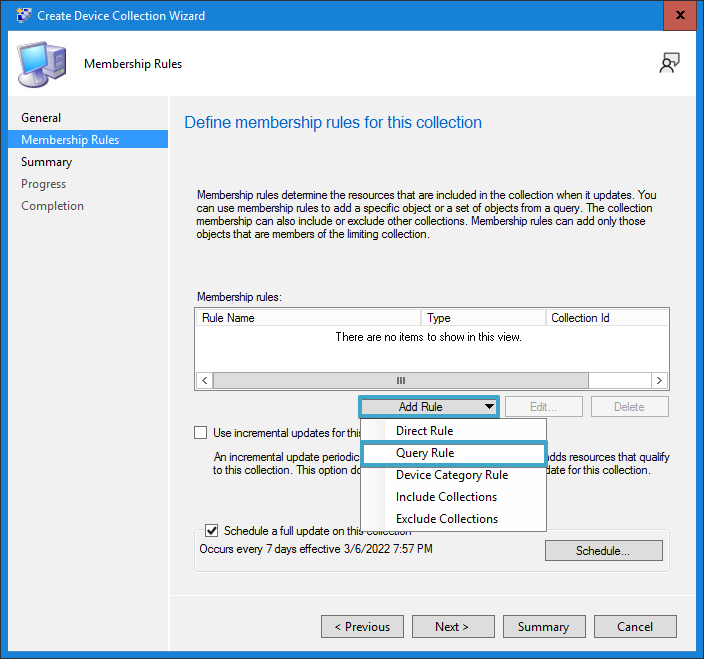Click the Schedule... button
The height and width of the screenshot is (659, 704).
[x=603, y=550]
